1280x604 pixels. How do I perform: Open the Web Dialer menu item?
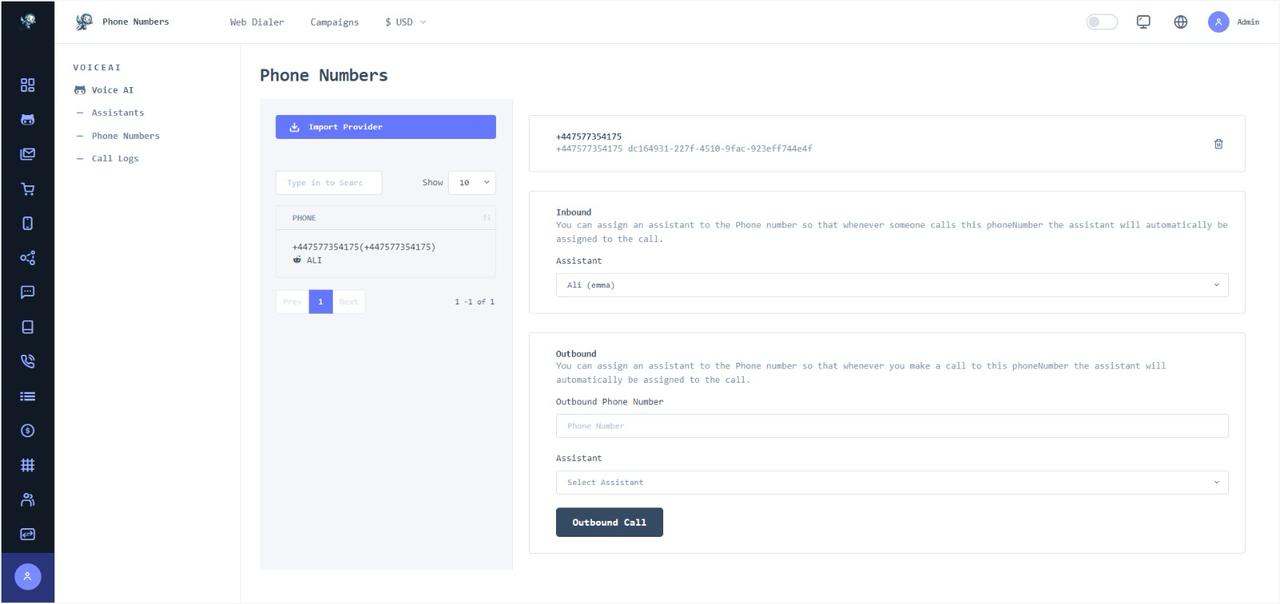(257, 21)
